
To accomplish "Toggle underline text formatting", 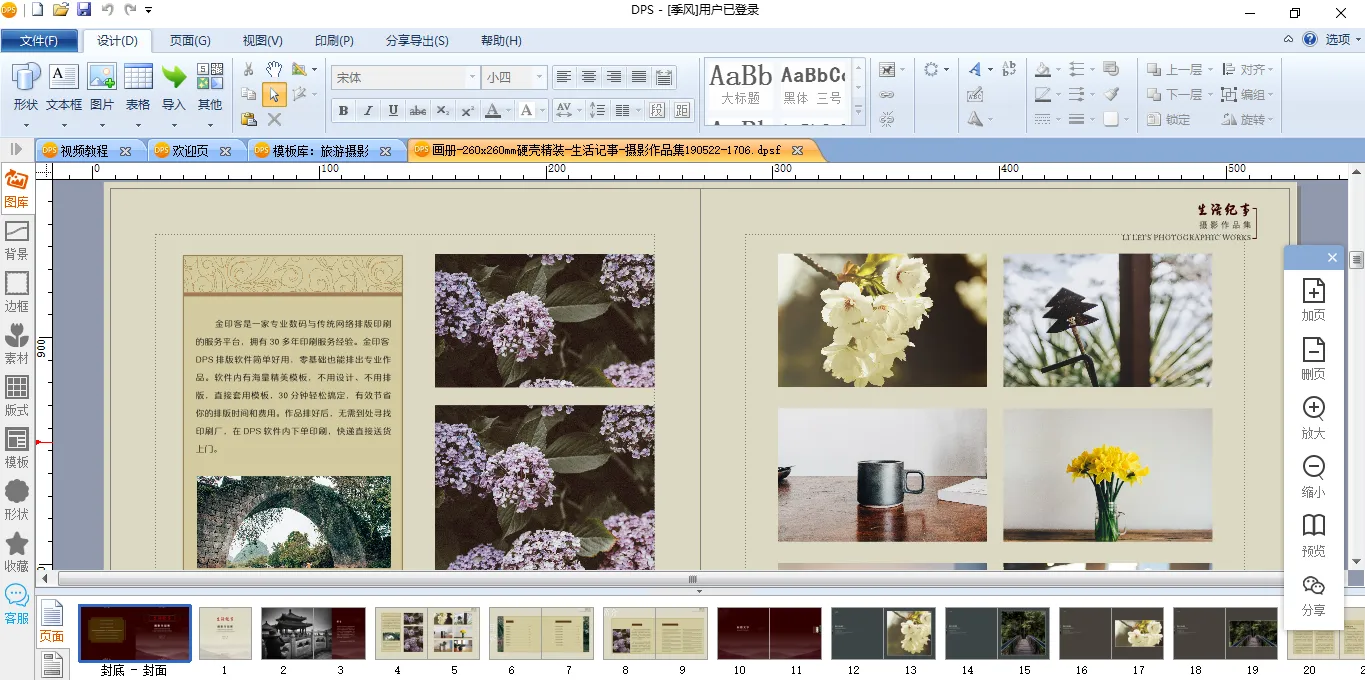I will tap(393, 111).
